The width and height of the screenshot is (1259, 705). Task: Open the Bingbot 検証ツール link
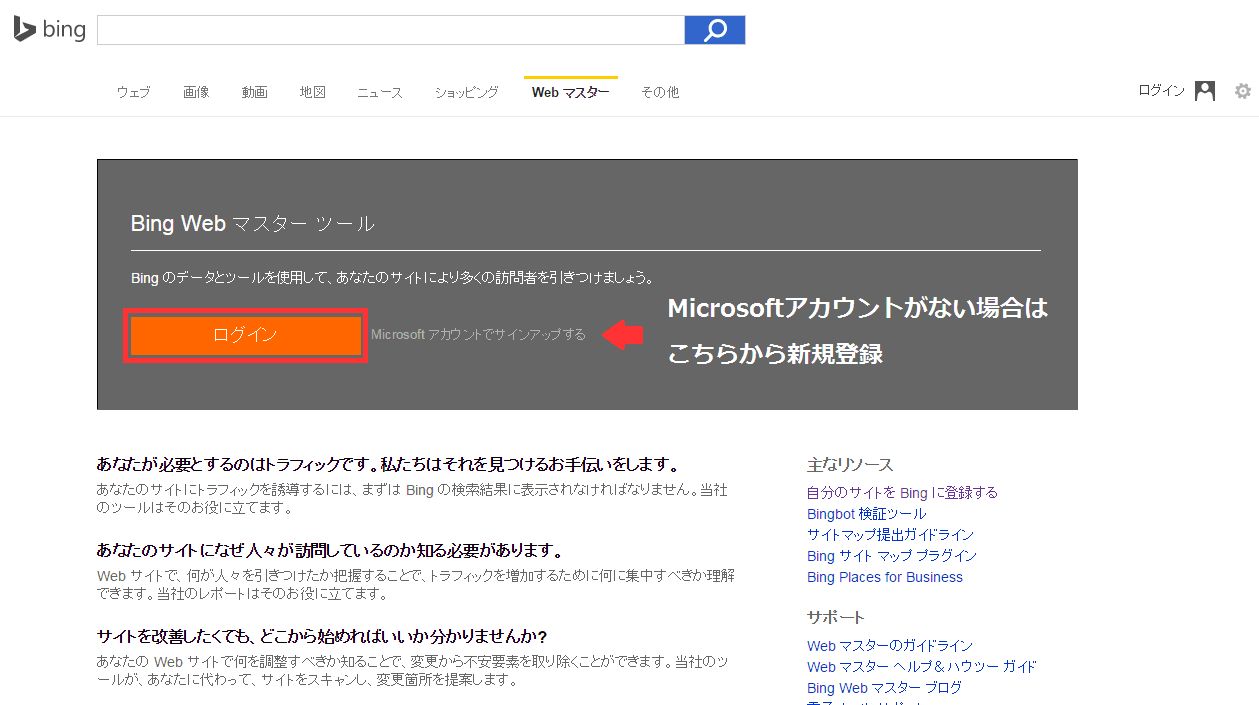click(x=867, y=513)
